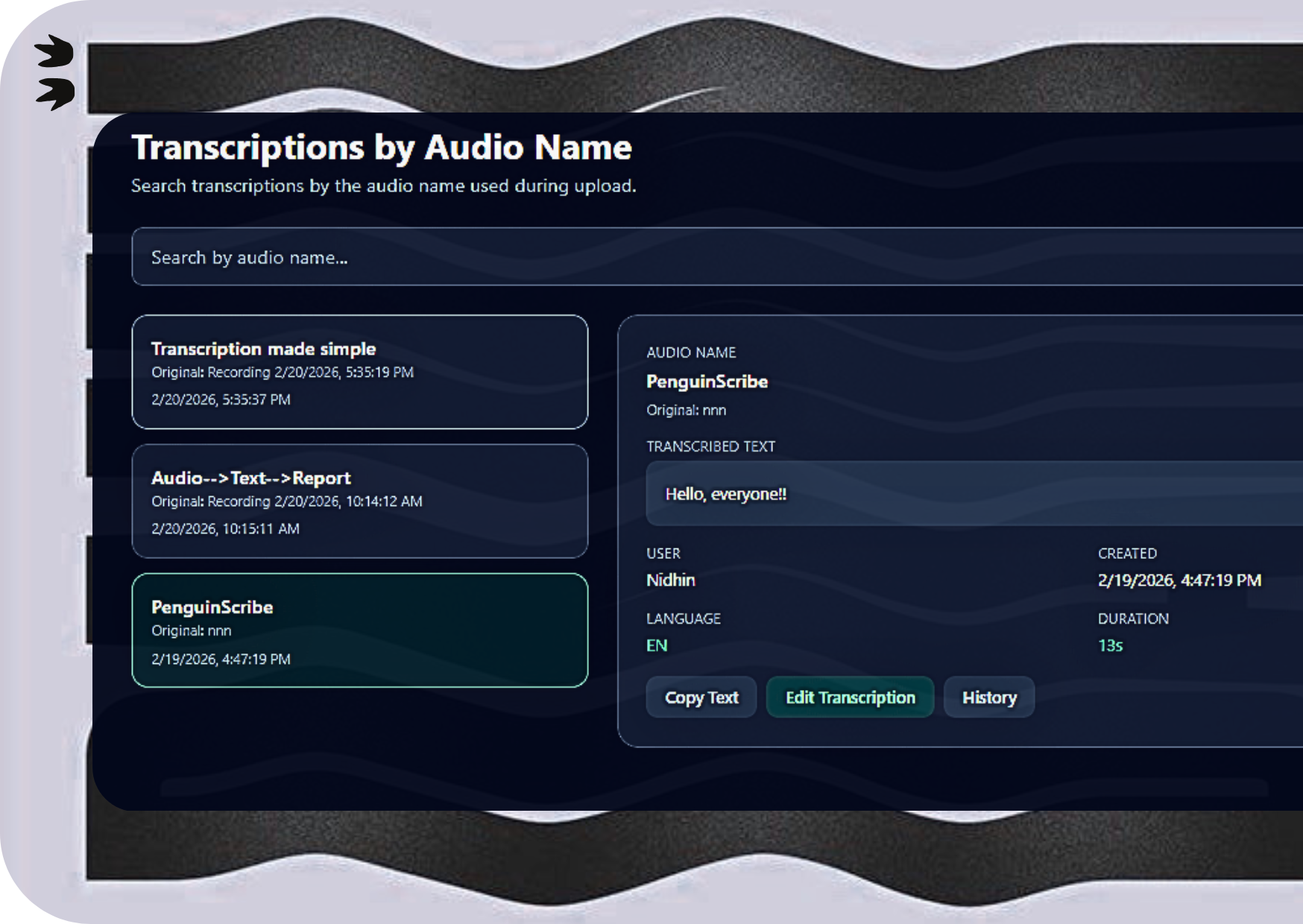
Task: Select the PenguinScribe transcription card
Action: (x=360, y=630)
